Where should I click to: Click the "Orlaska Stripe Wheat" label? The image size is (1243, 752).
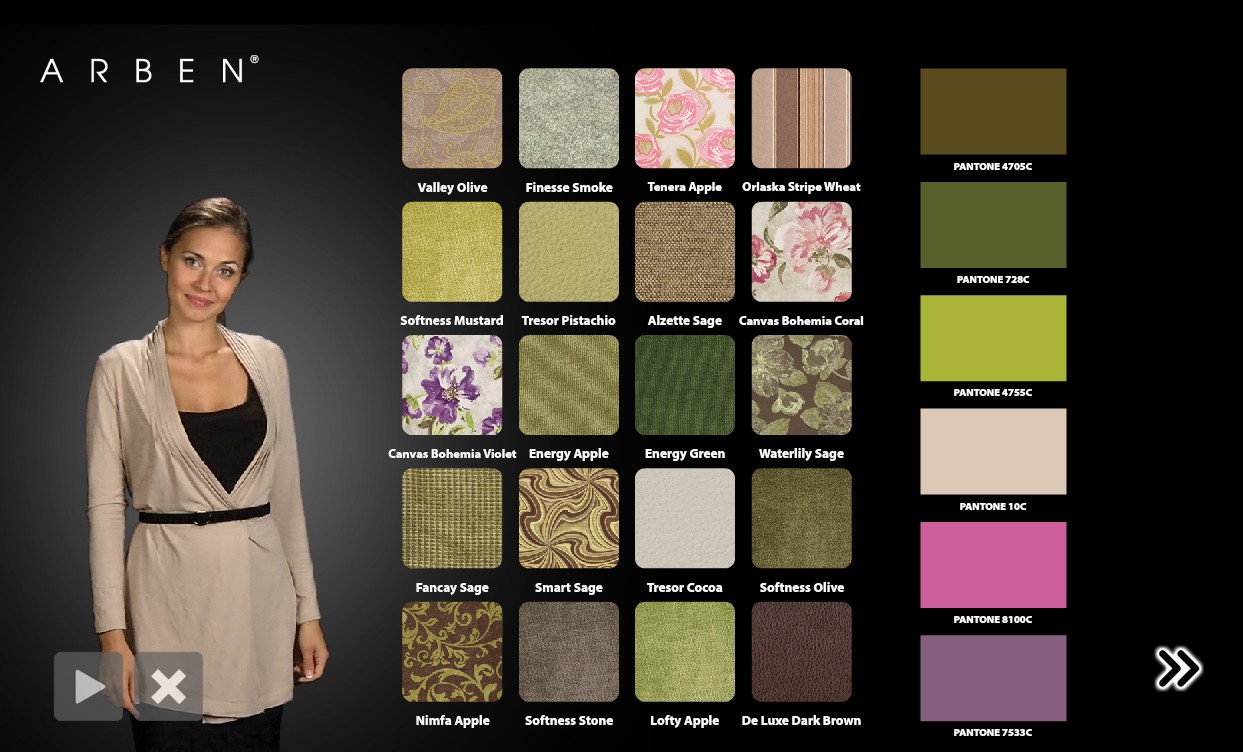802,187
